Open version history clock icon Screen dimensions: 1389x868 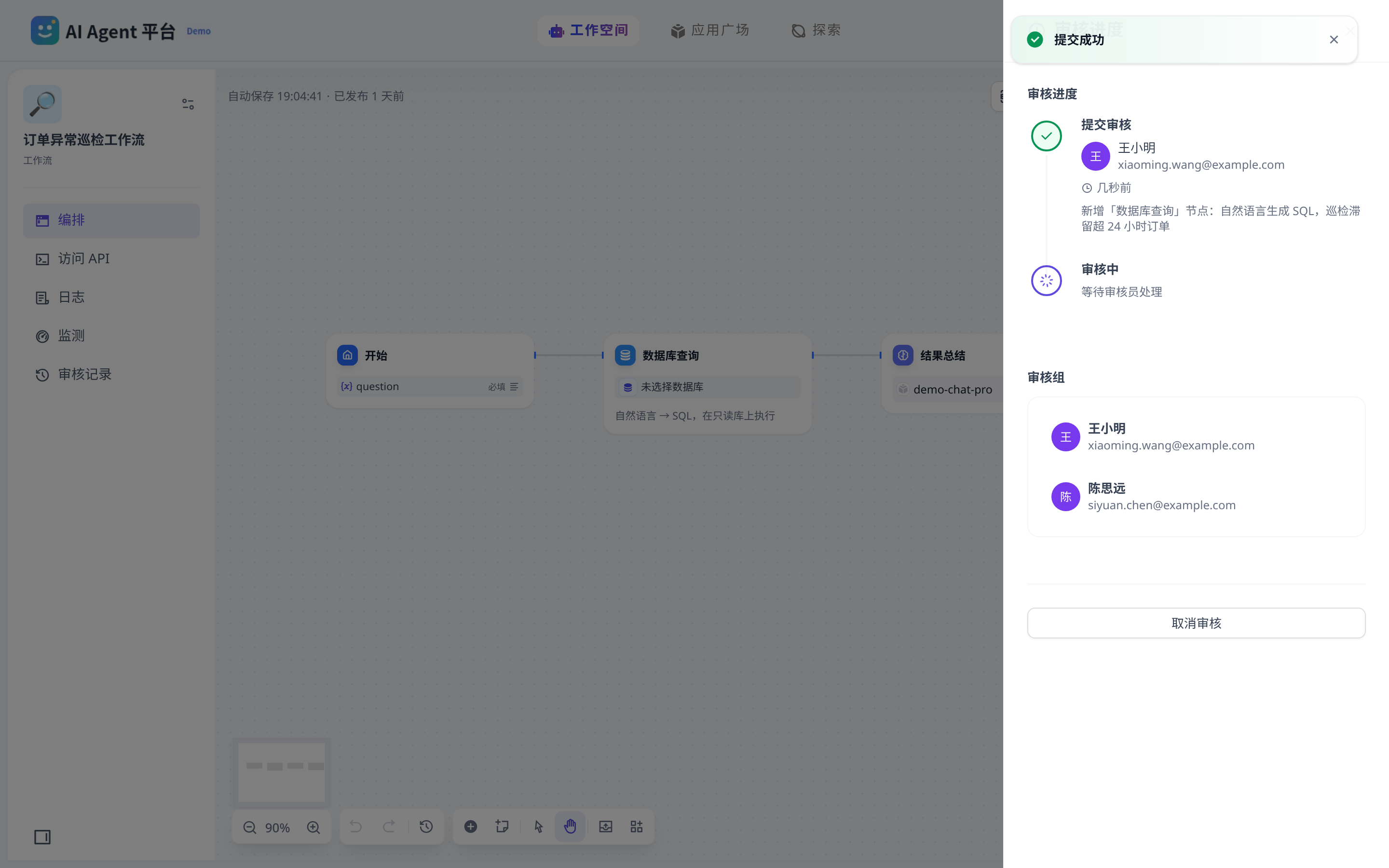tap(426, 827)
